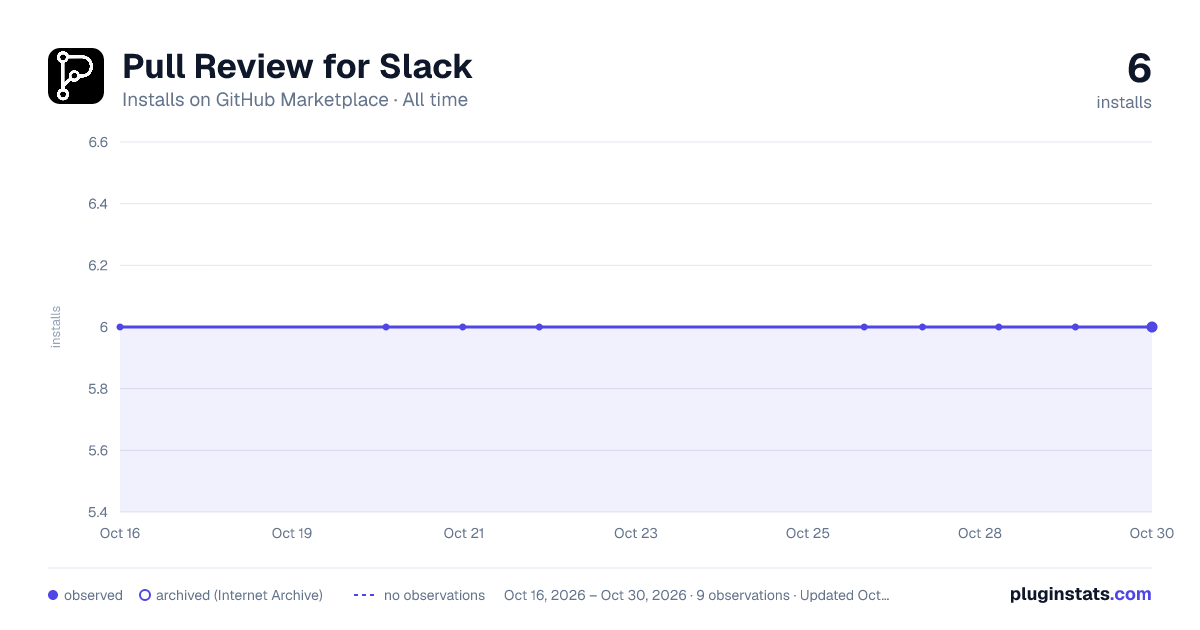Click the Pull Review app logo icon

[x=76, y=76]
